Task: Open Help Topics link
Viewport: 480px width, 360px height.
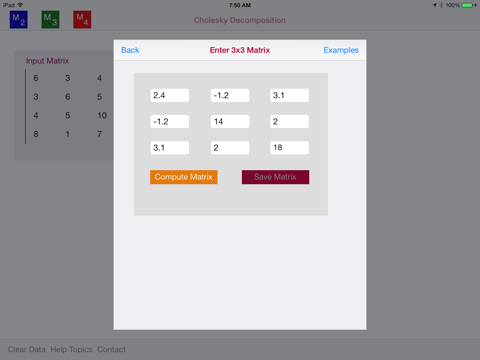Action: point(71,349)
